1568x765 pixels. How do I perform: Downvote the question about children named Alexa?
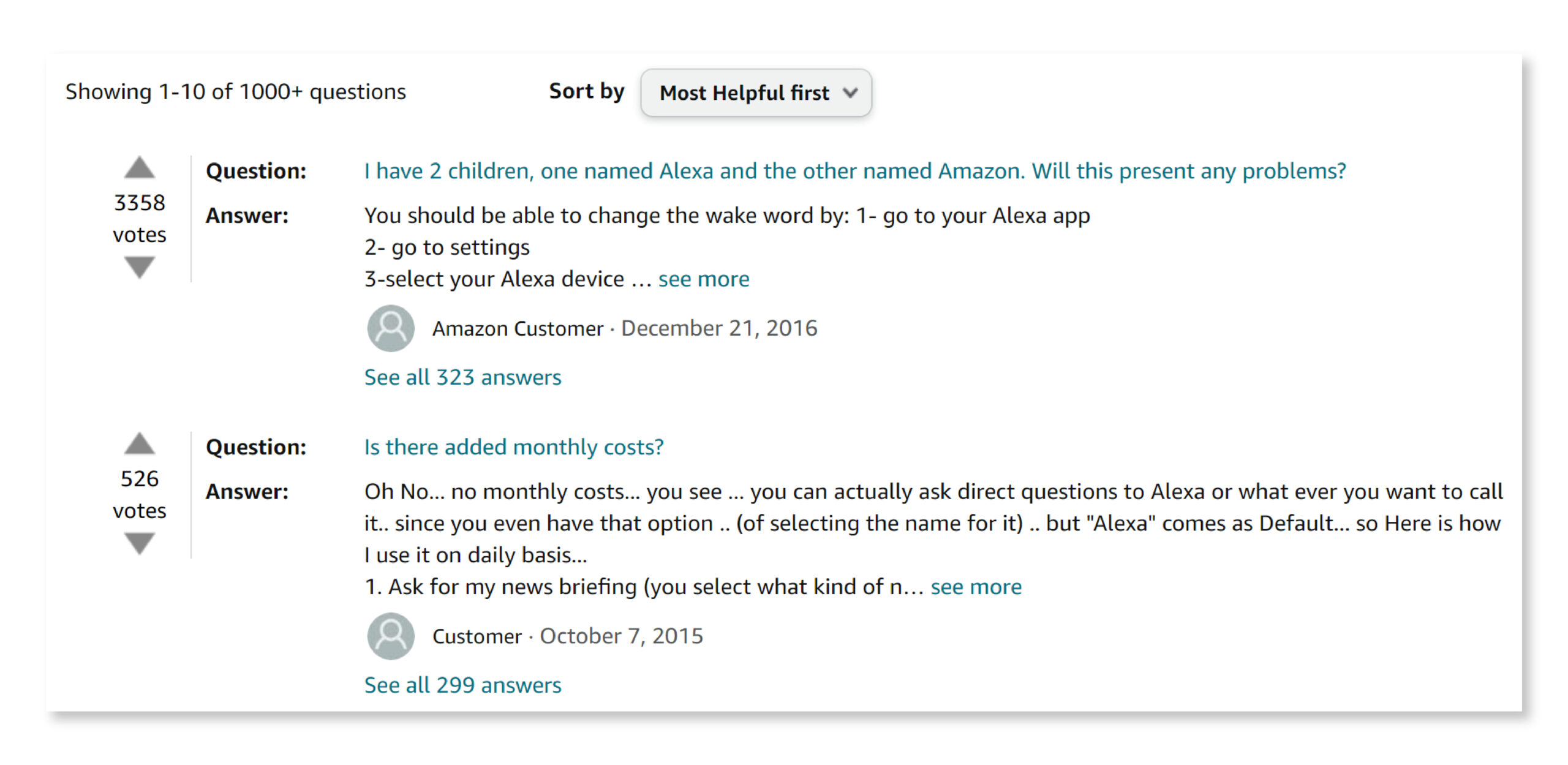[x=140, y=266]
